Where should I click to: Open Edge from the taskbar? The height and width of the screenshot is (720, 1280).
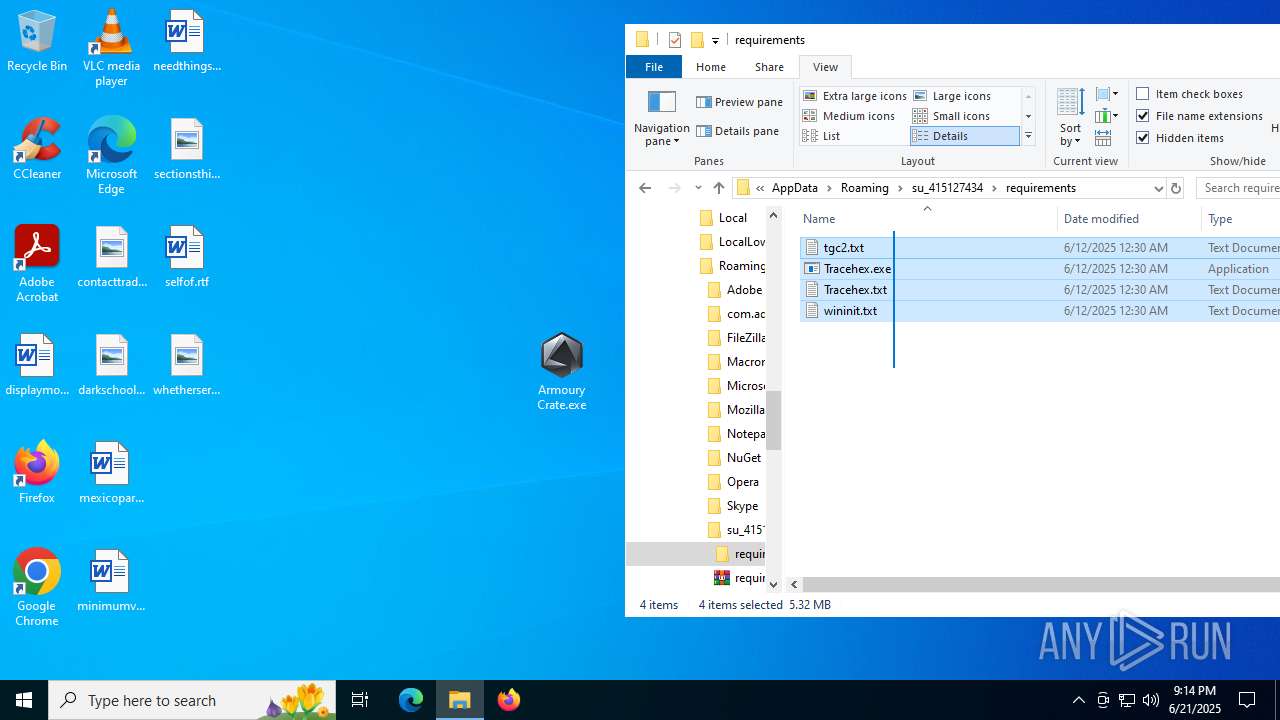pyautogui.click(x=411, y=700)
